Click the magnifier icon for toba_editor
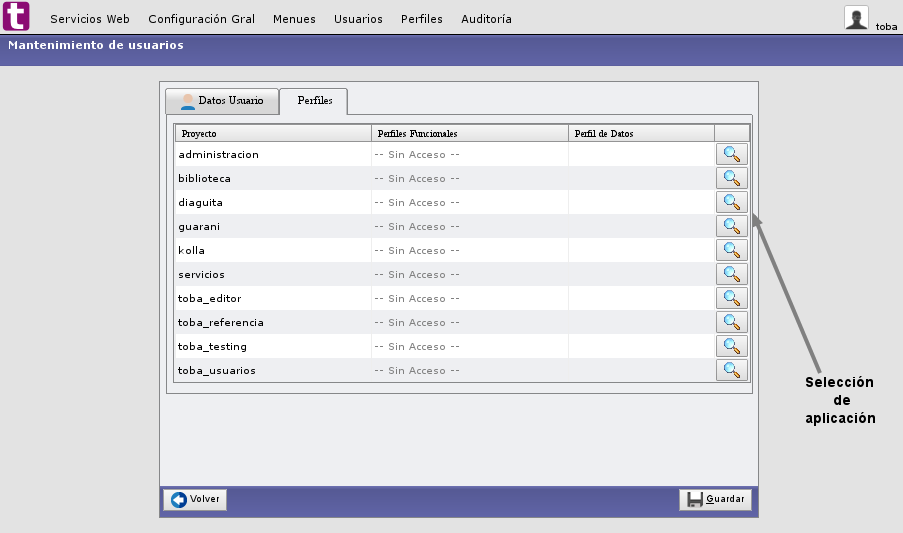The width and height of the screenshot is (903, 533). pos(732,298)
